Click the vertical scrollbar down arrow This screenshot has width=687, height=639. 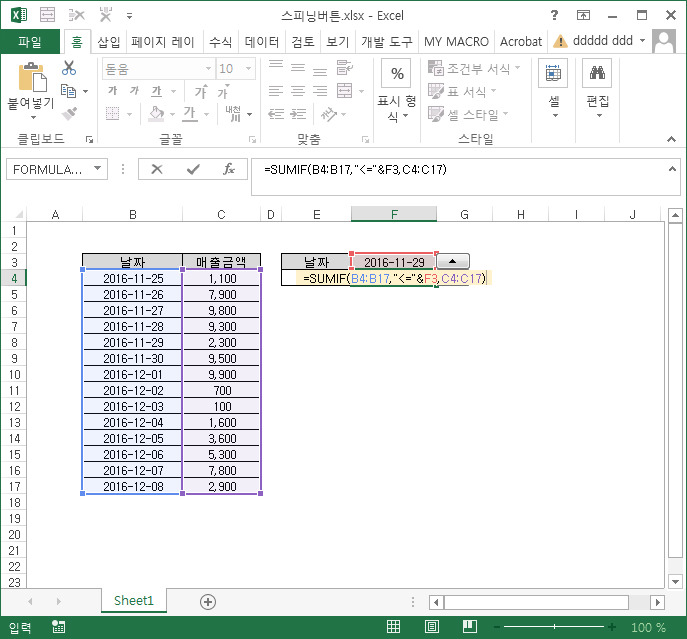pos(675,582)
